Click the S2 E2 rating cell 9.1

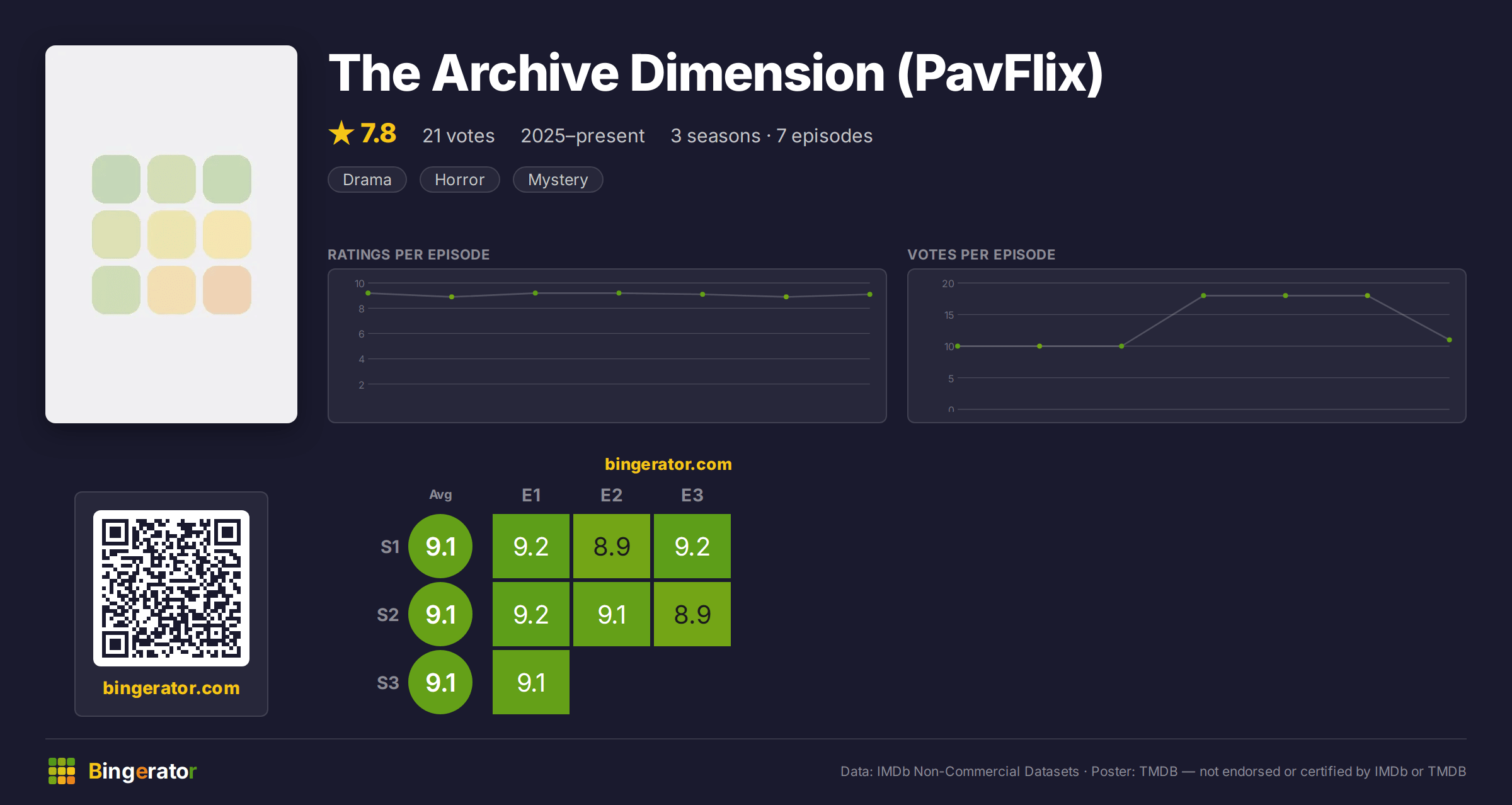612,614
